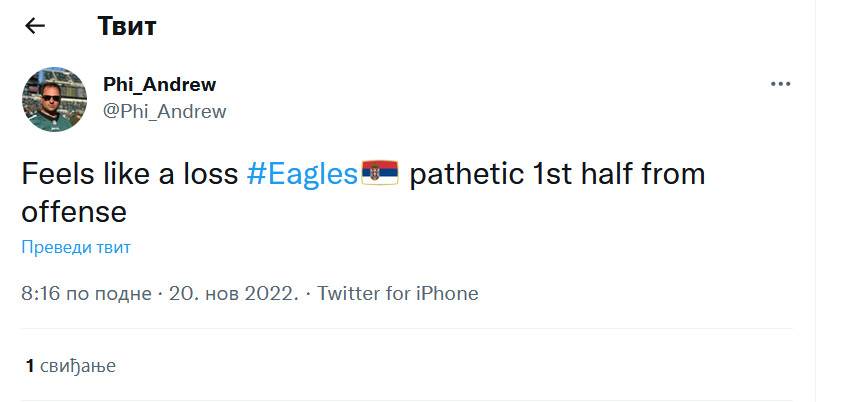The width and height of the screenshot is (843, 402).
Task: Follow the #Eagles hashtag link
Action: (x=301, y=174)
